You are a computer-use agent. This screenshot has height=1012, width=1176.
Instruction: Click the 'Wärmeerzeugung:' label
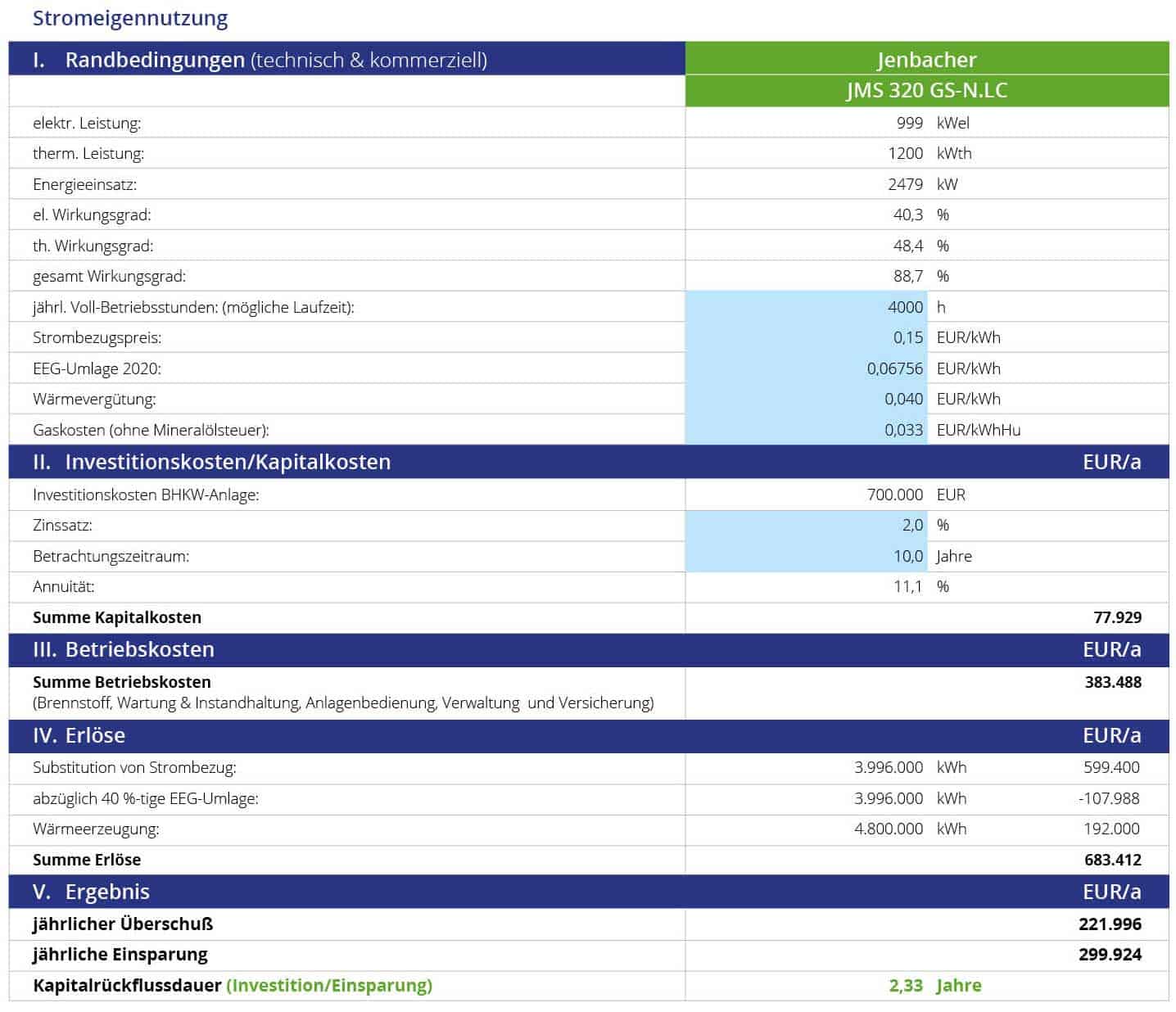coord(96,829)
